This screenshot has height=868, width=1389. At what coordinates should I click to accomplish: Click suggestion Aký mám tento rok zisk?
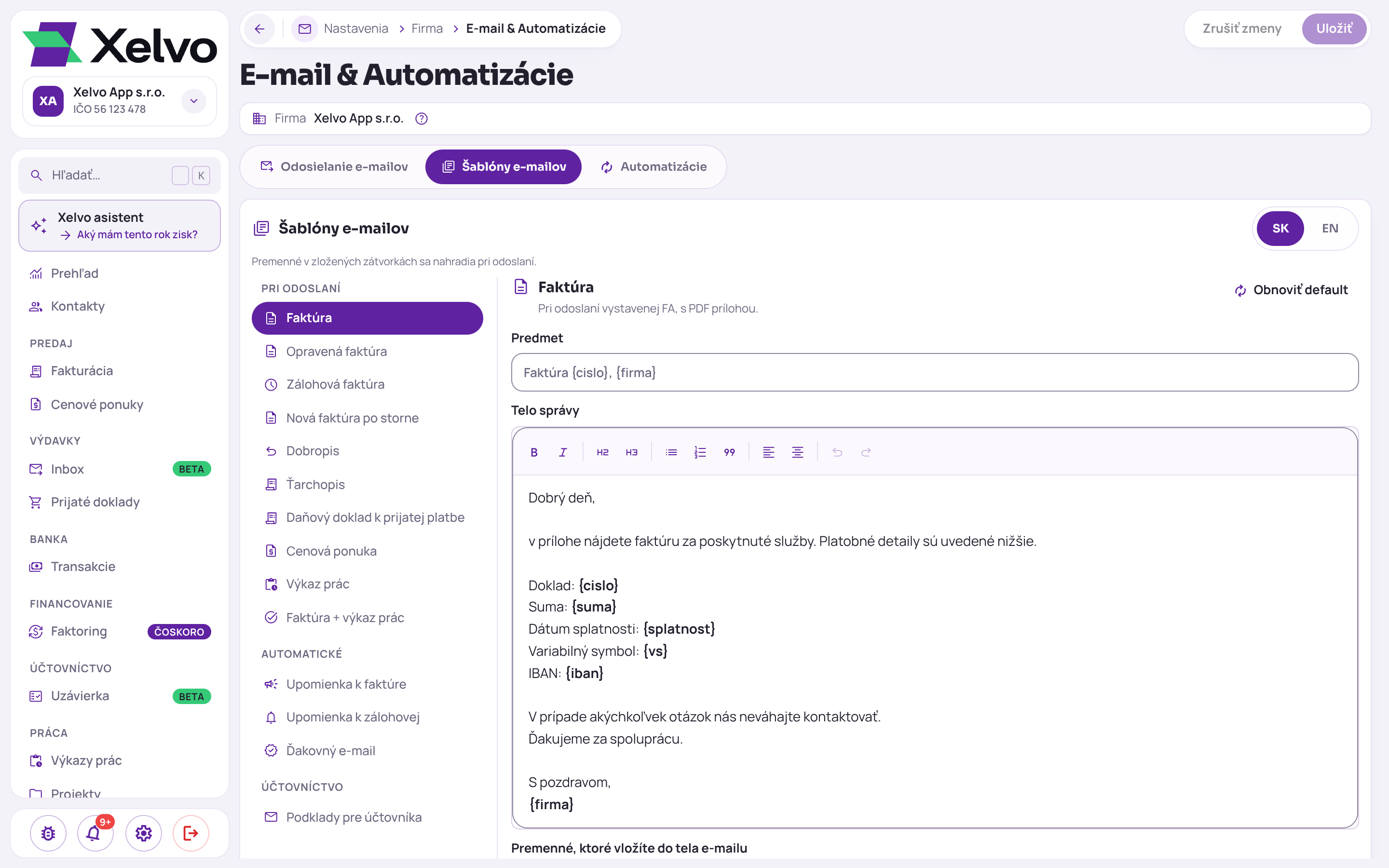[137, 235]
